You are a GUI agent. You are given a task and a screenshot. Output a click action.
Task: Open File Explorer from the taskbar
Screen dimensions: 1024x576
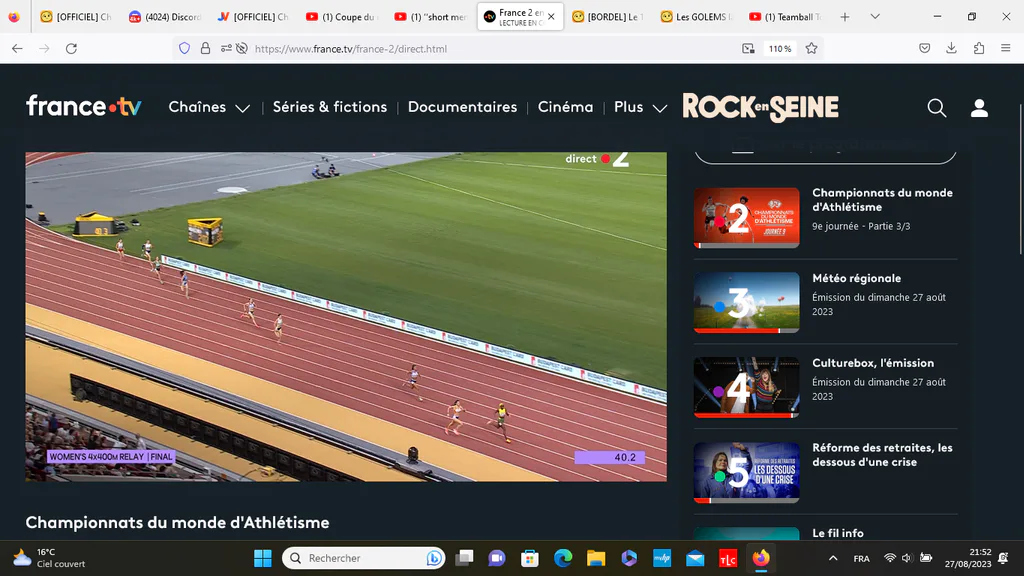tap(596, 558)
